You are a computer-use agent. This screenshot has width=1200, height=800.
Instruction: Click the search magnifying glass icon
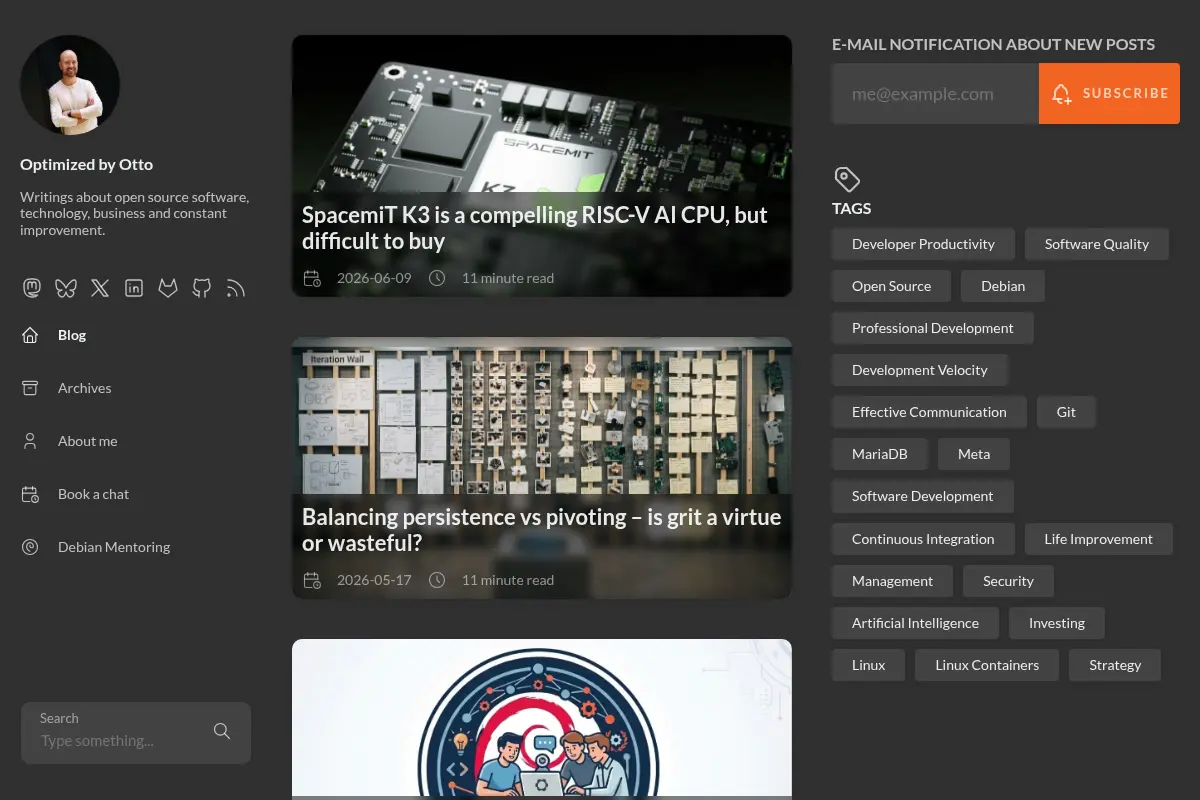[222, 731]
